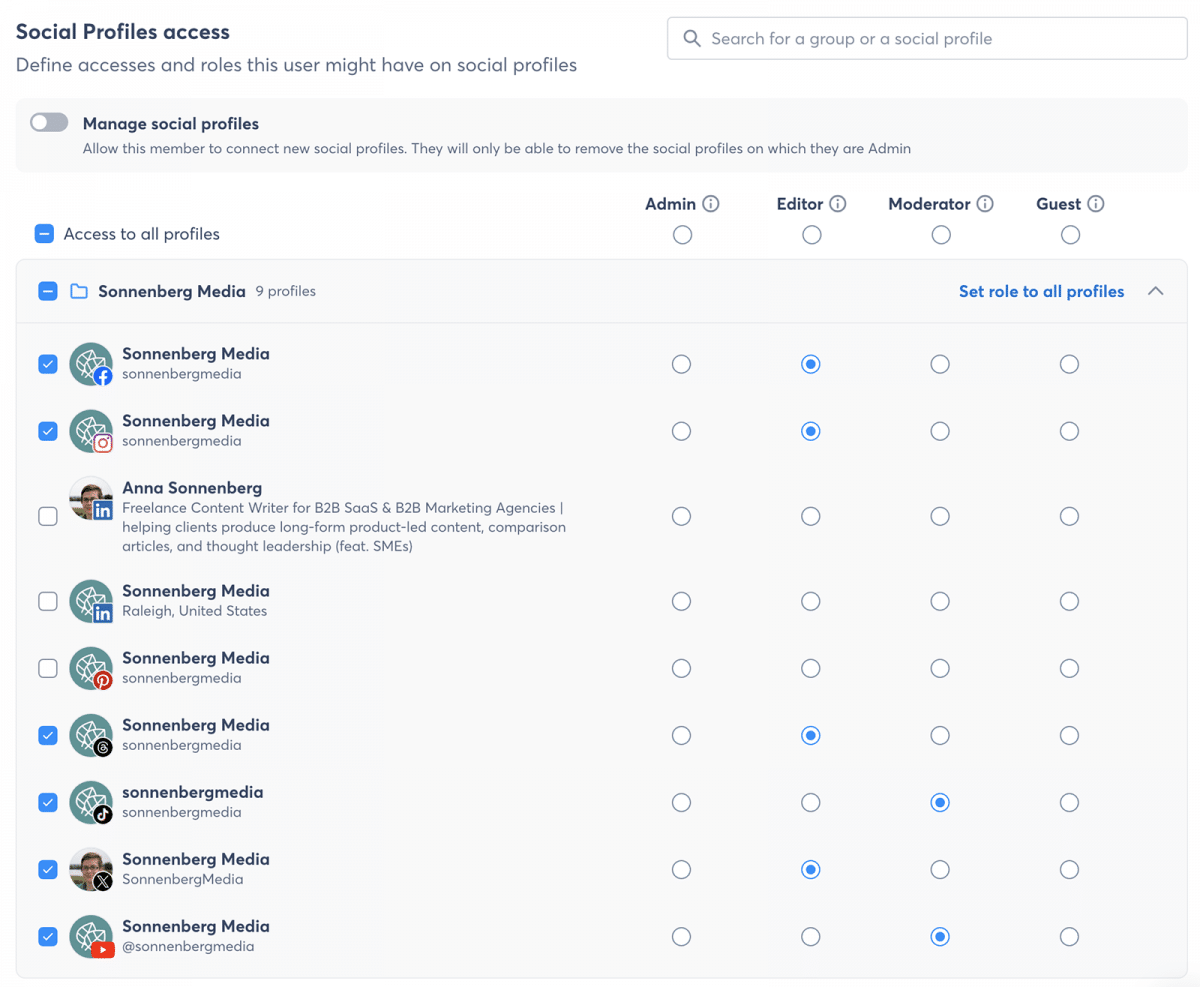Click the Sonnenberg Media Facebook profile avatar

tap(91, 364)
